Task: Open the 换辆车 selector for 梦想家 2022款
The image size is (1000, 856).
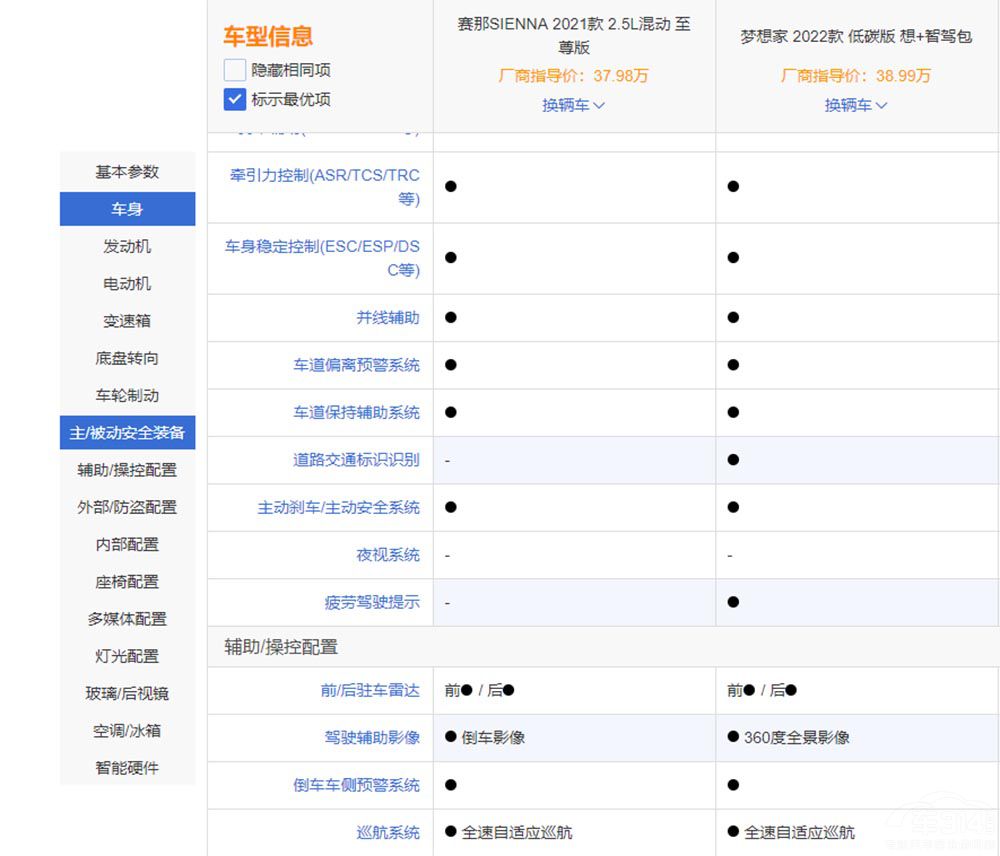Action: (x=856, y=105)
